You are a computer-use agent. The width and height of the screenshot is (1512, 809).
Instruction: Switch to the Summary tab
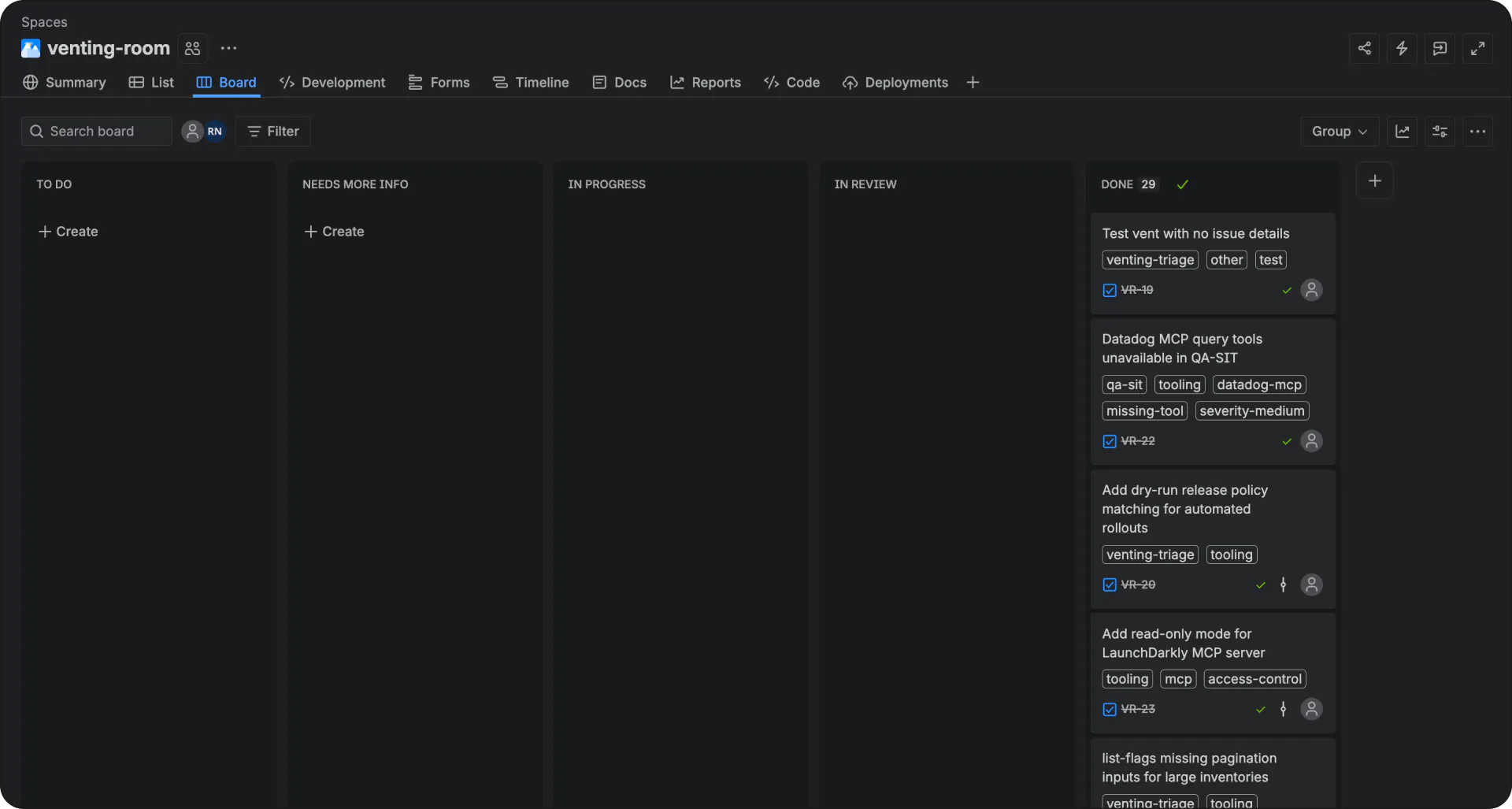click(x=65, y=83)
